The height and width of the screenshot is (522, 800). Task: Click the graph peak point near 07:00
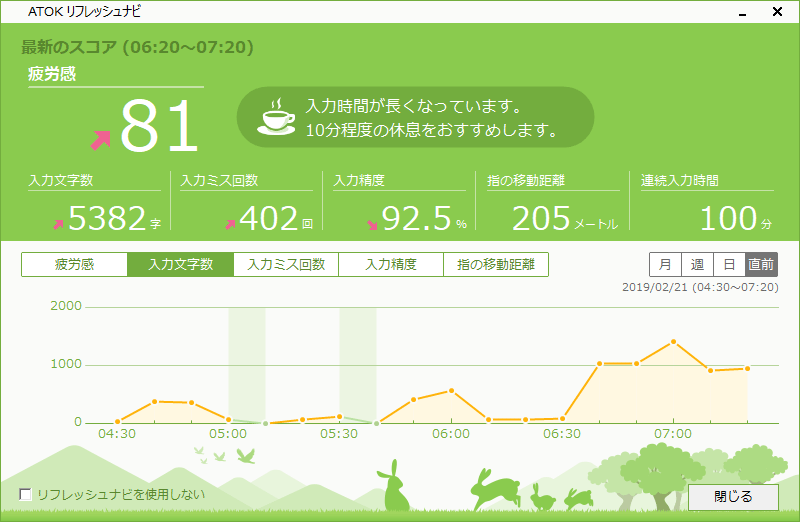(x=673, y=341)
